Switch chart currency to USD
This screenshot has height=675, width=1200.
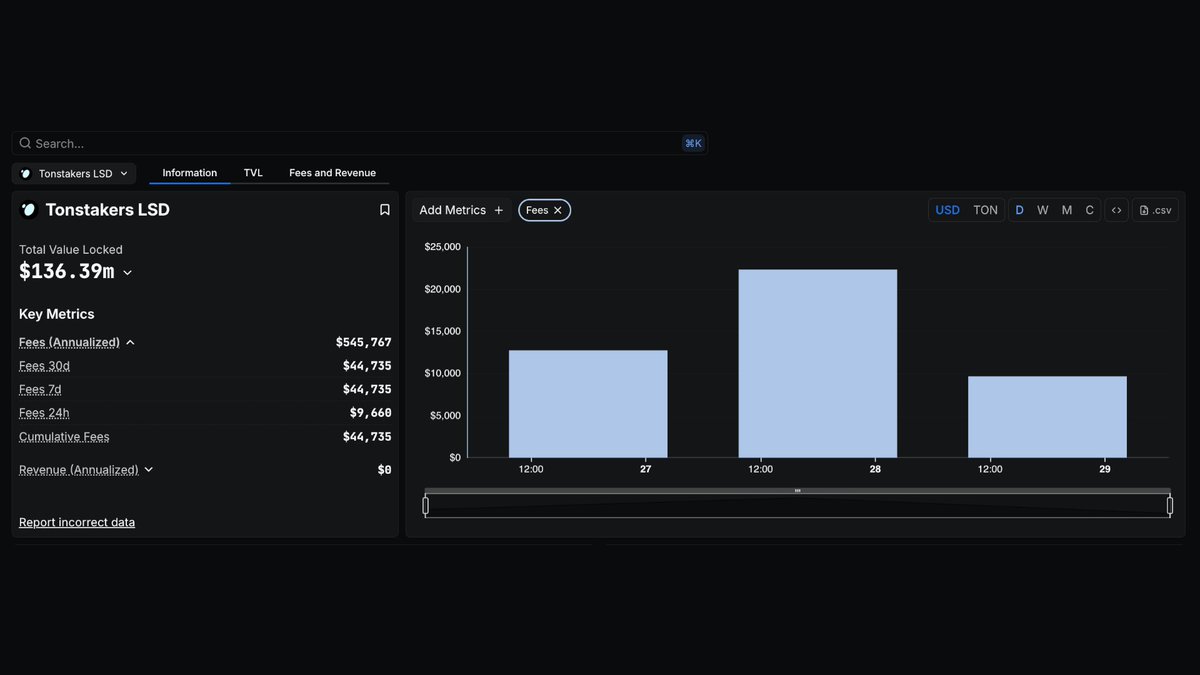[947, 210]
